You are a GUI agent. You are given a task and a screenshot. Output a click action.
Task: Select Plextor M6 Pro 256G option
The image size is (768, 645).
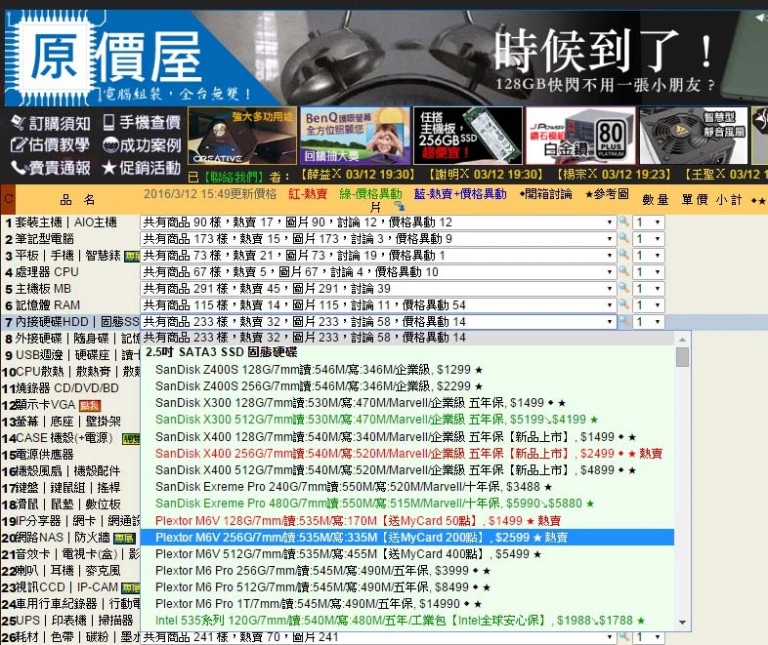tap(408, 571)
